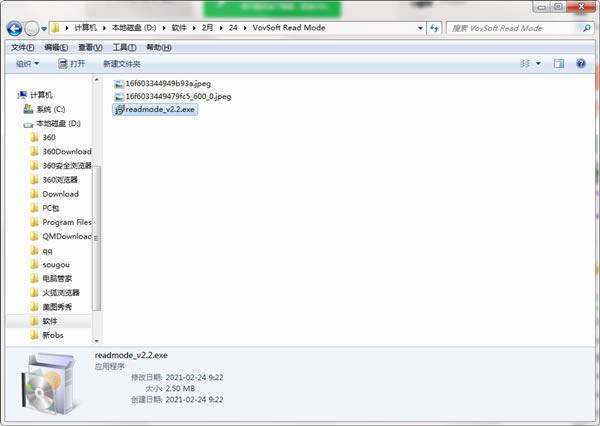
Task: Click the image icon of 16f603344949b93a.jpeg
Action: point(119,84)
